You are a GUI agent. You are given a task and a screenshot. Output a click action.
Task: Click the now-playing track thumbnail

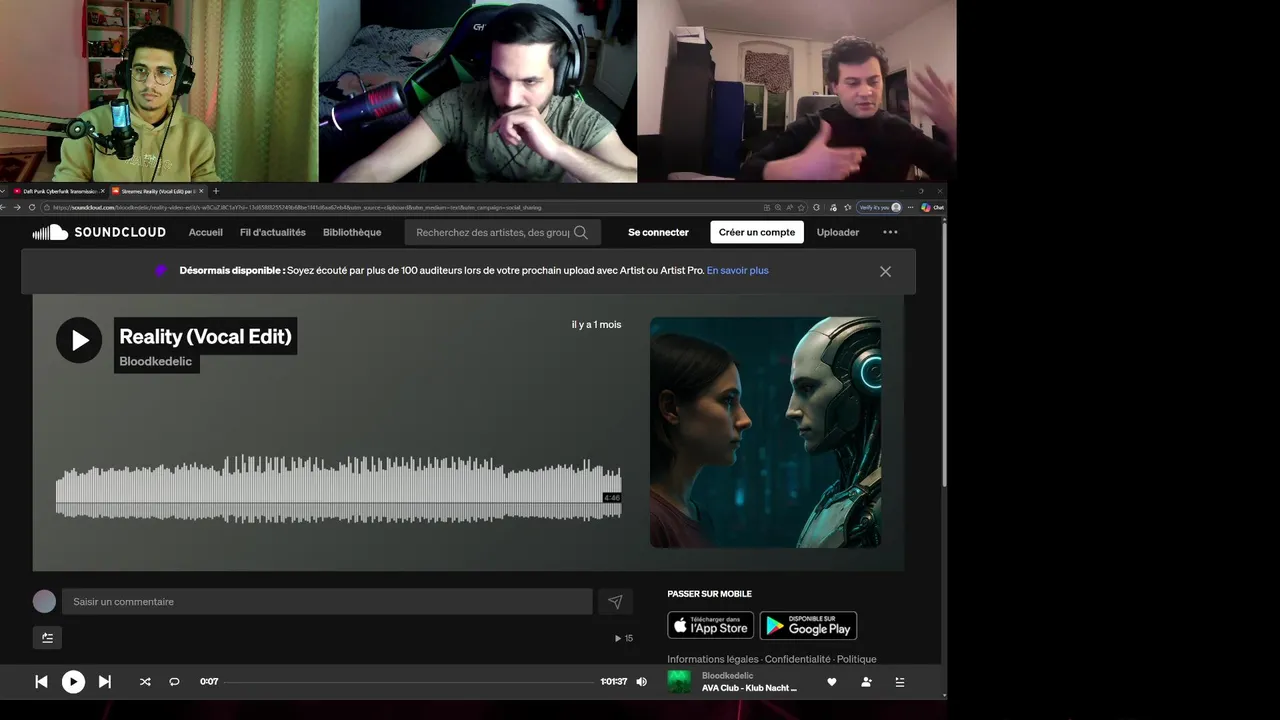coord(679,682)
